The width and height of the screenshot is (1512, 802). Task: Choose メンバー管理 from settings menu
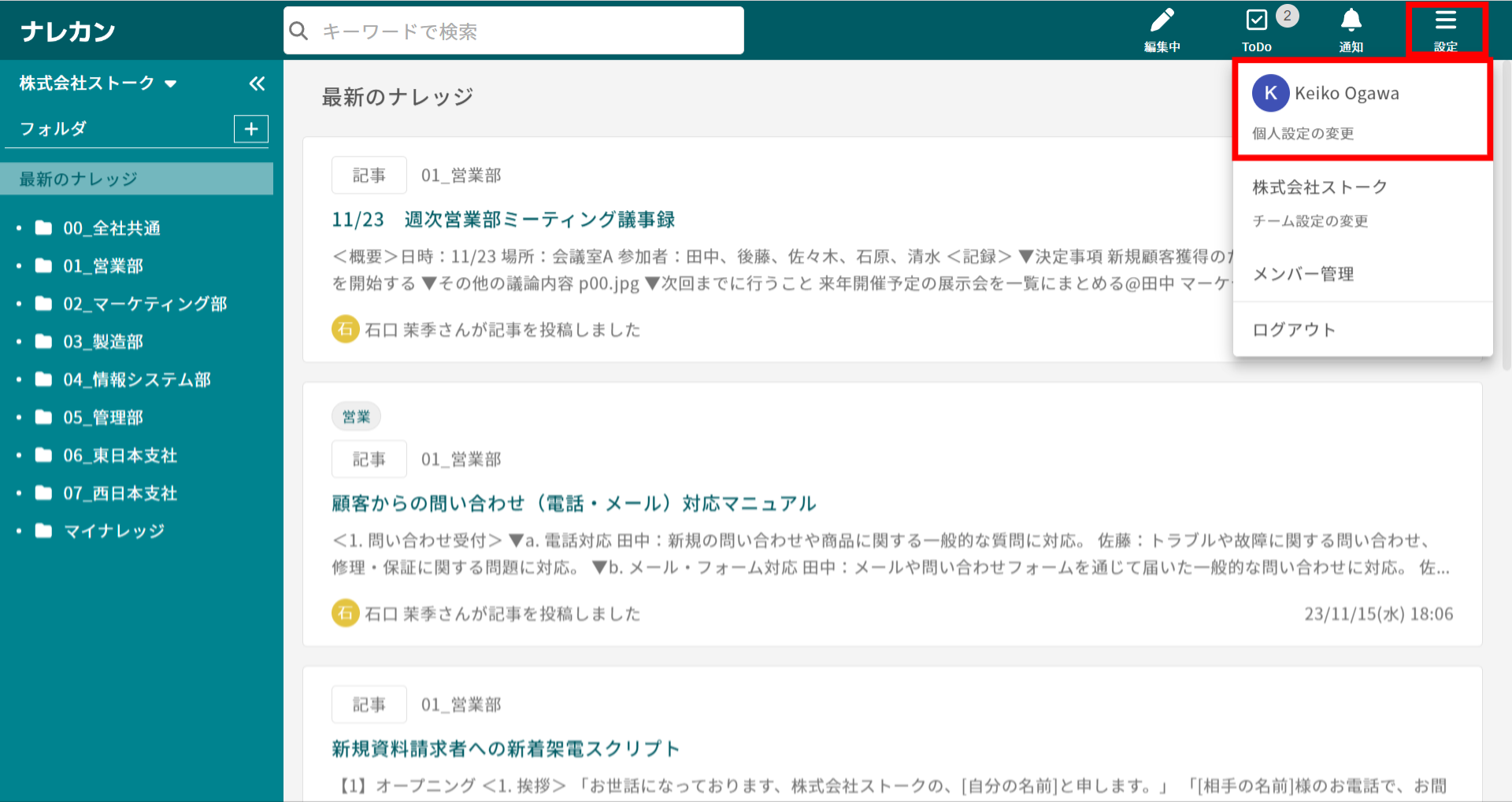1303,275
